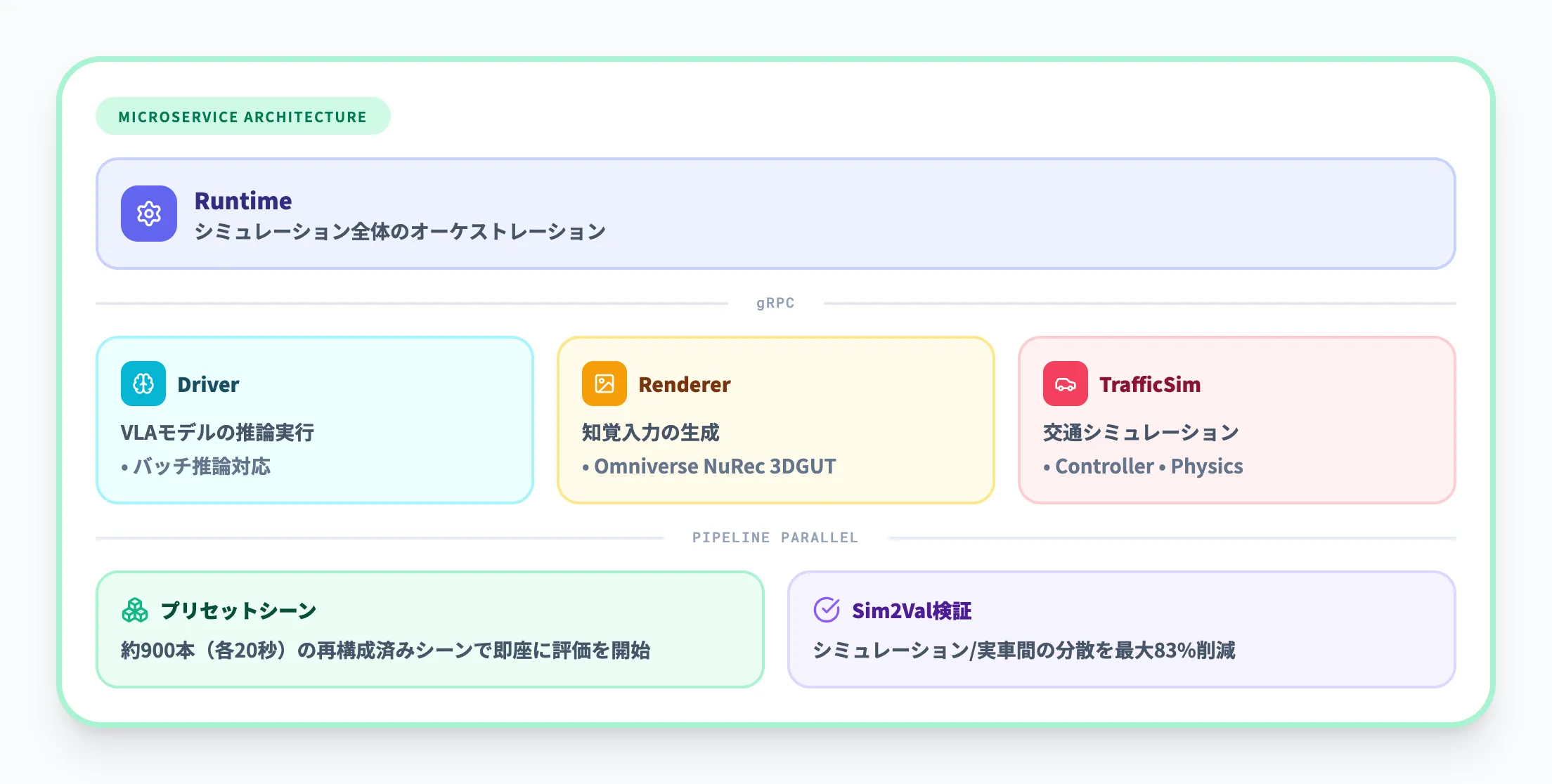Click the Sim2Val検証 heading
The image size is (1552, 784).
pos(911,610)
